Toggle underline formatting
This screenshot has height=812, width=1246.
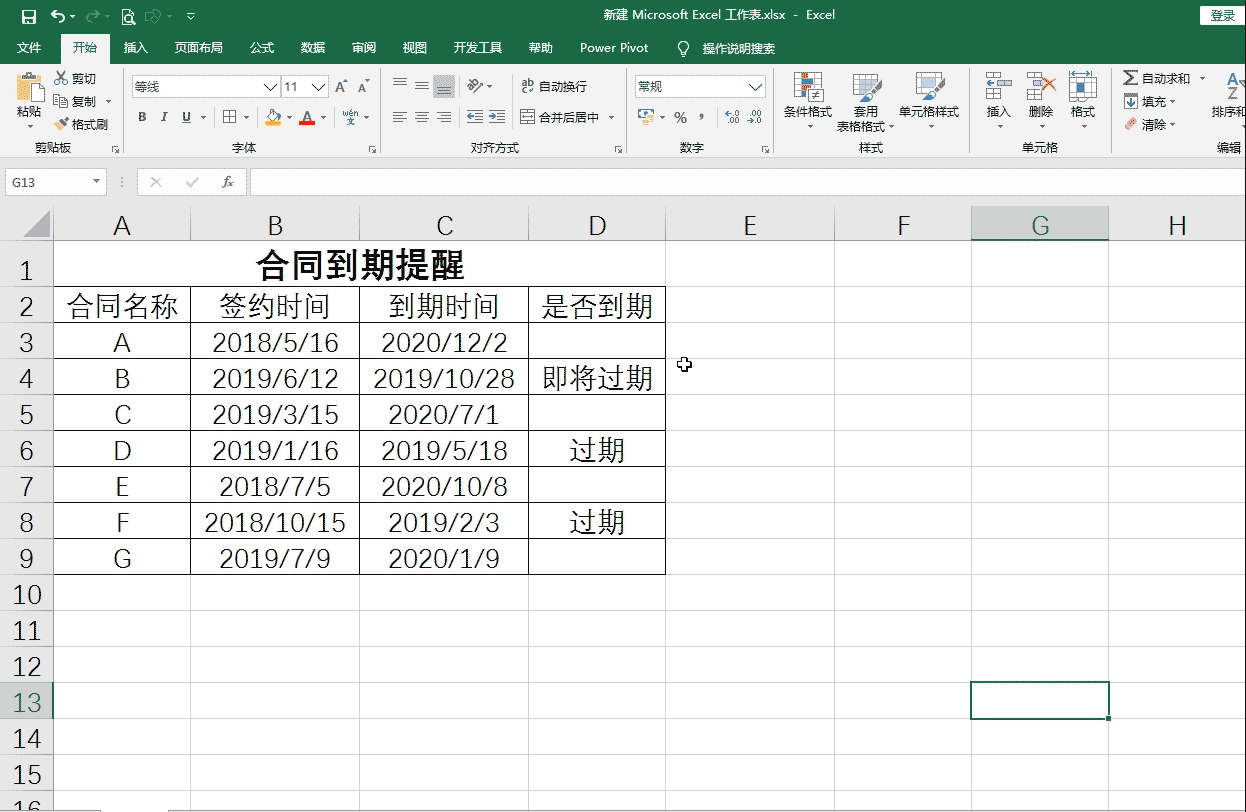pos(186,117)
